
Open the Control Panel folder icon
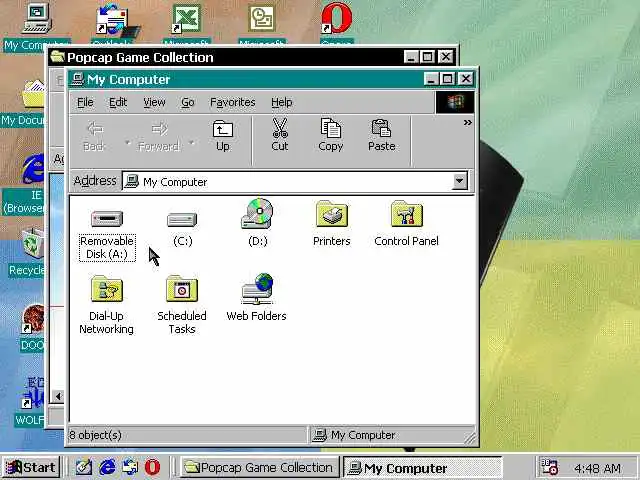click(407, 213)
